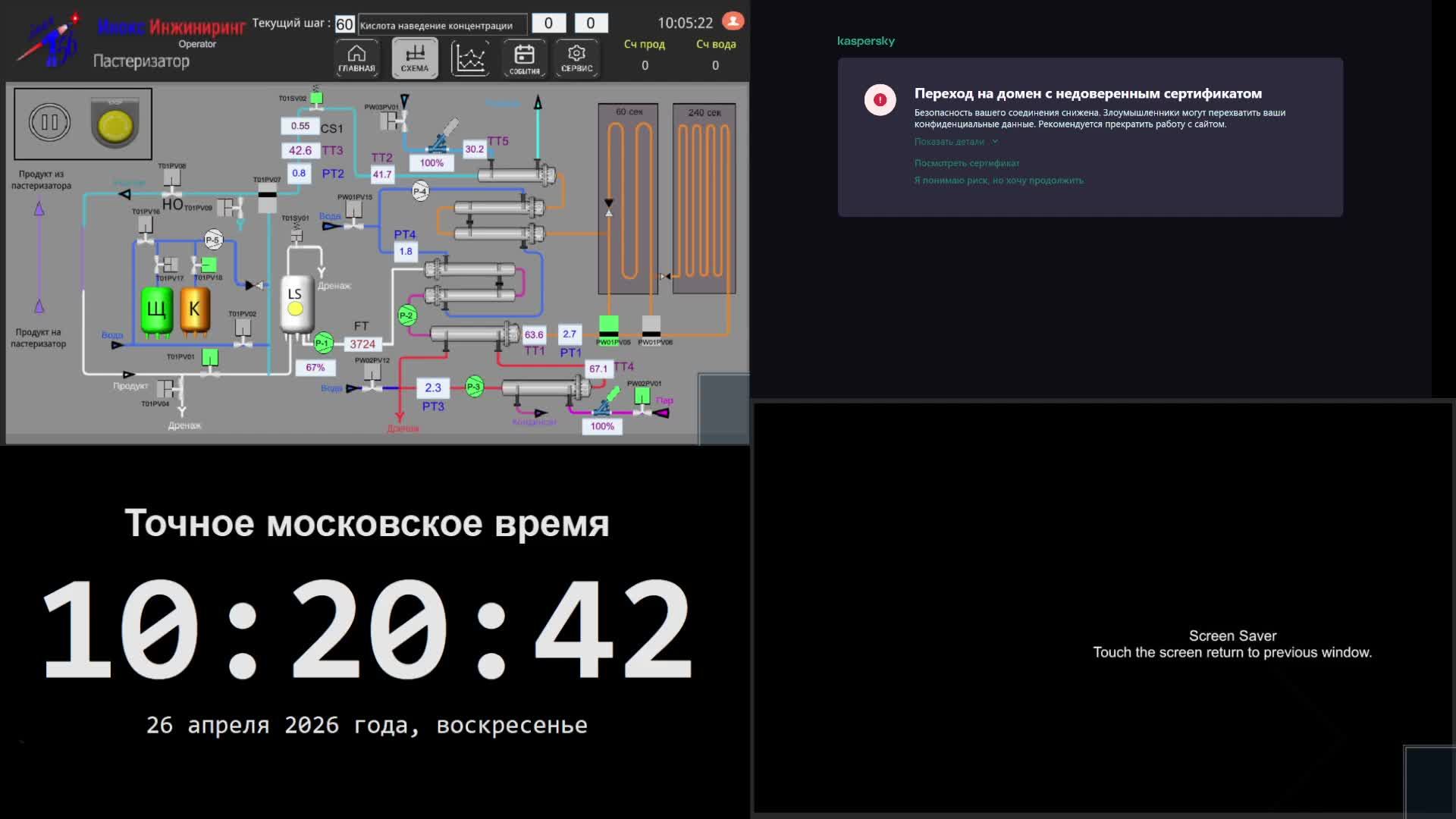Open Посмотреть сертификат link
The width and height of the screenshot is (1456, 819).
point(967,162)
